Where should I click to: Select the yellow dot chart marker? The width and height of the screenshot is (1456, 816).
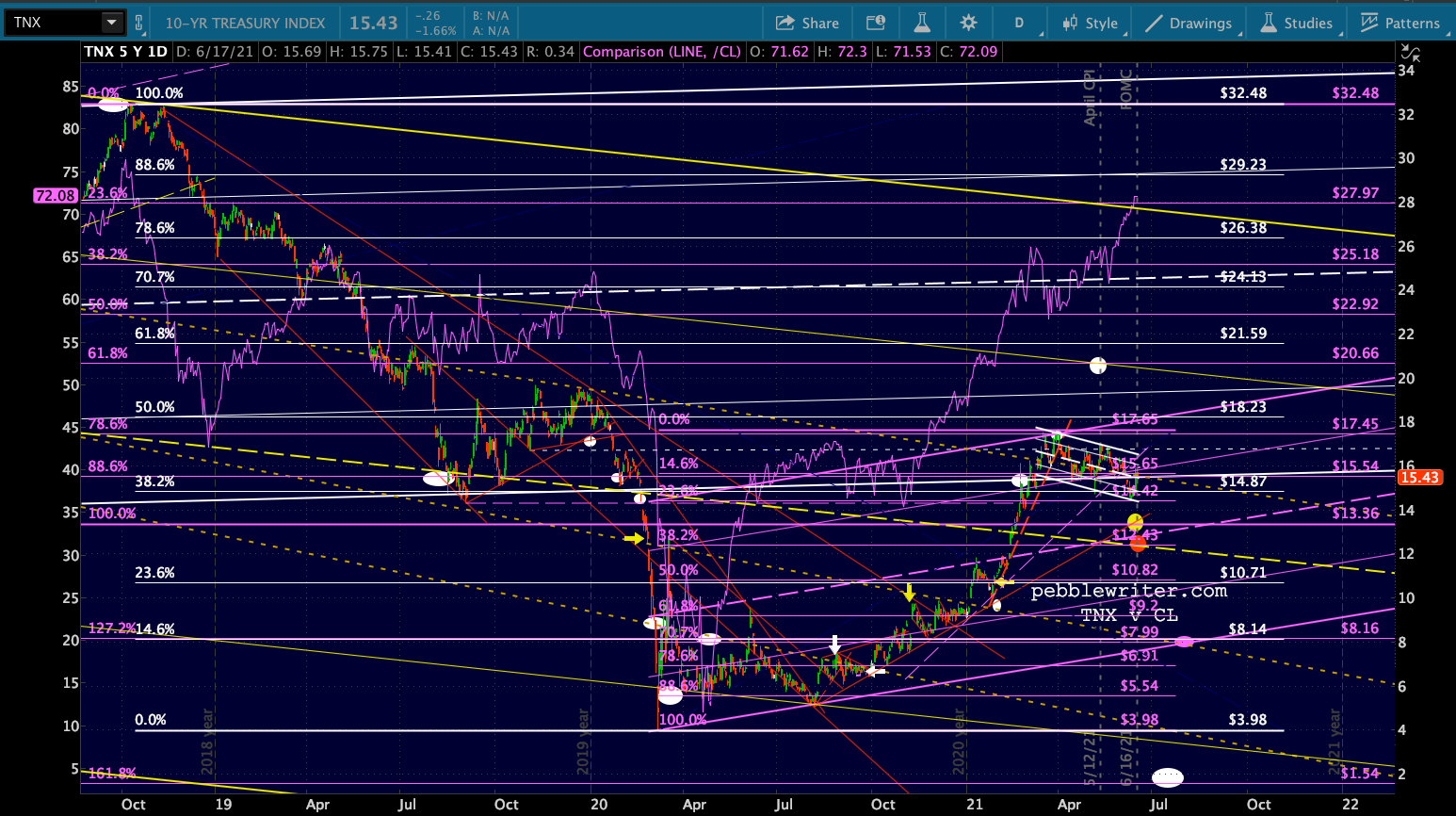(x=1135, y=522)
